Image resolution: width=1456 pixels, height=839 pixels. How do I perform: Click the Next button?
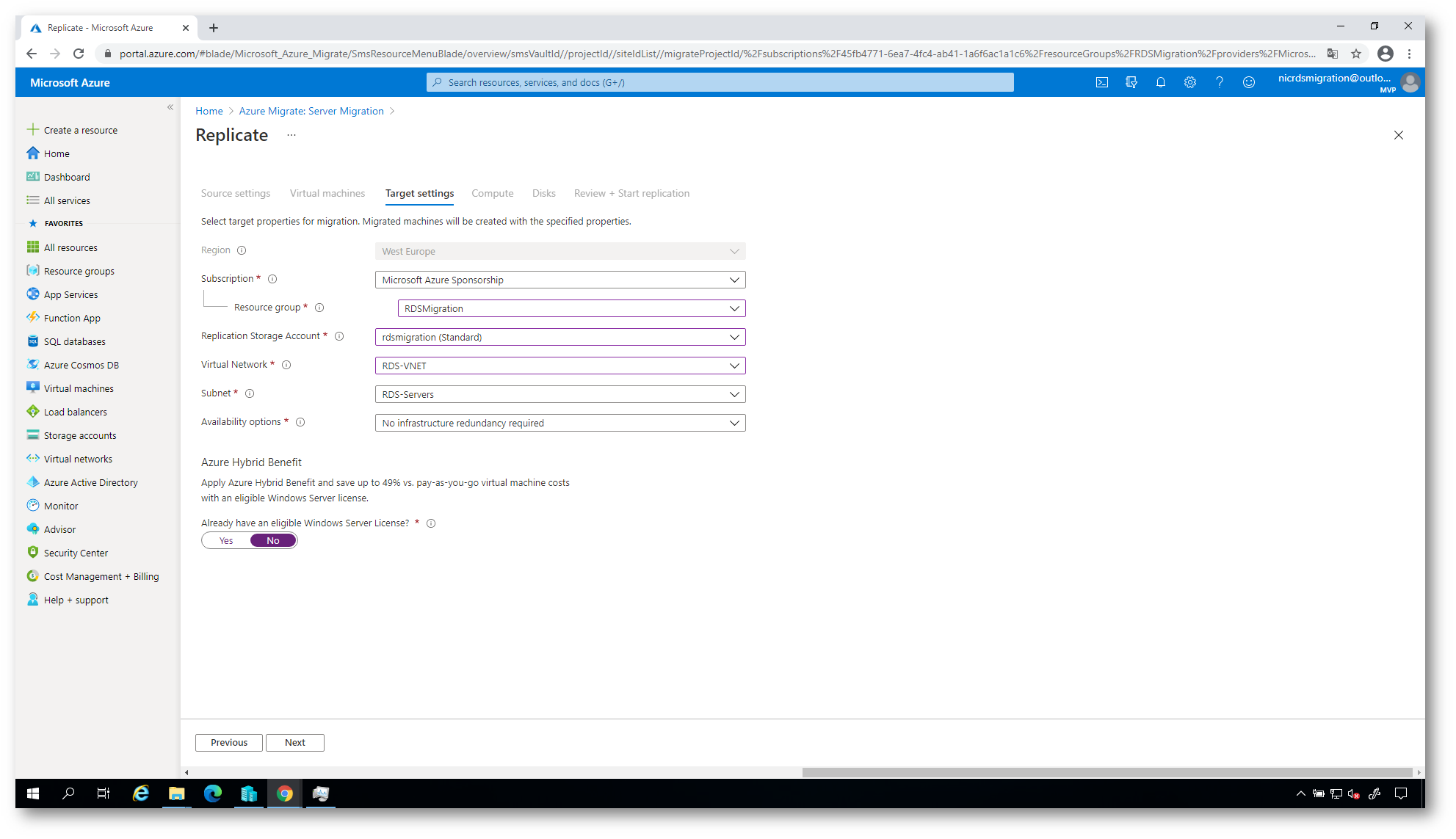[x=295, y=743]
